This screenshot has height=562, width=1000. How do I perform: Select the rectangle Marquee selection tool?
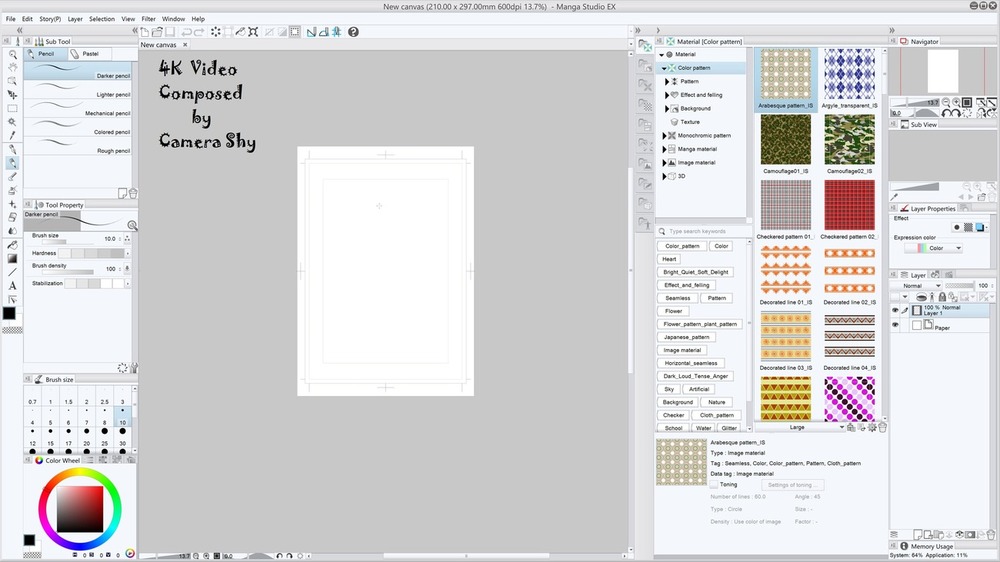pos(12,108)
